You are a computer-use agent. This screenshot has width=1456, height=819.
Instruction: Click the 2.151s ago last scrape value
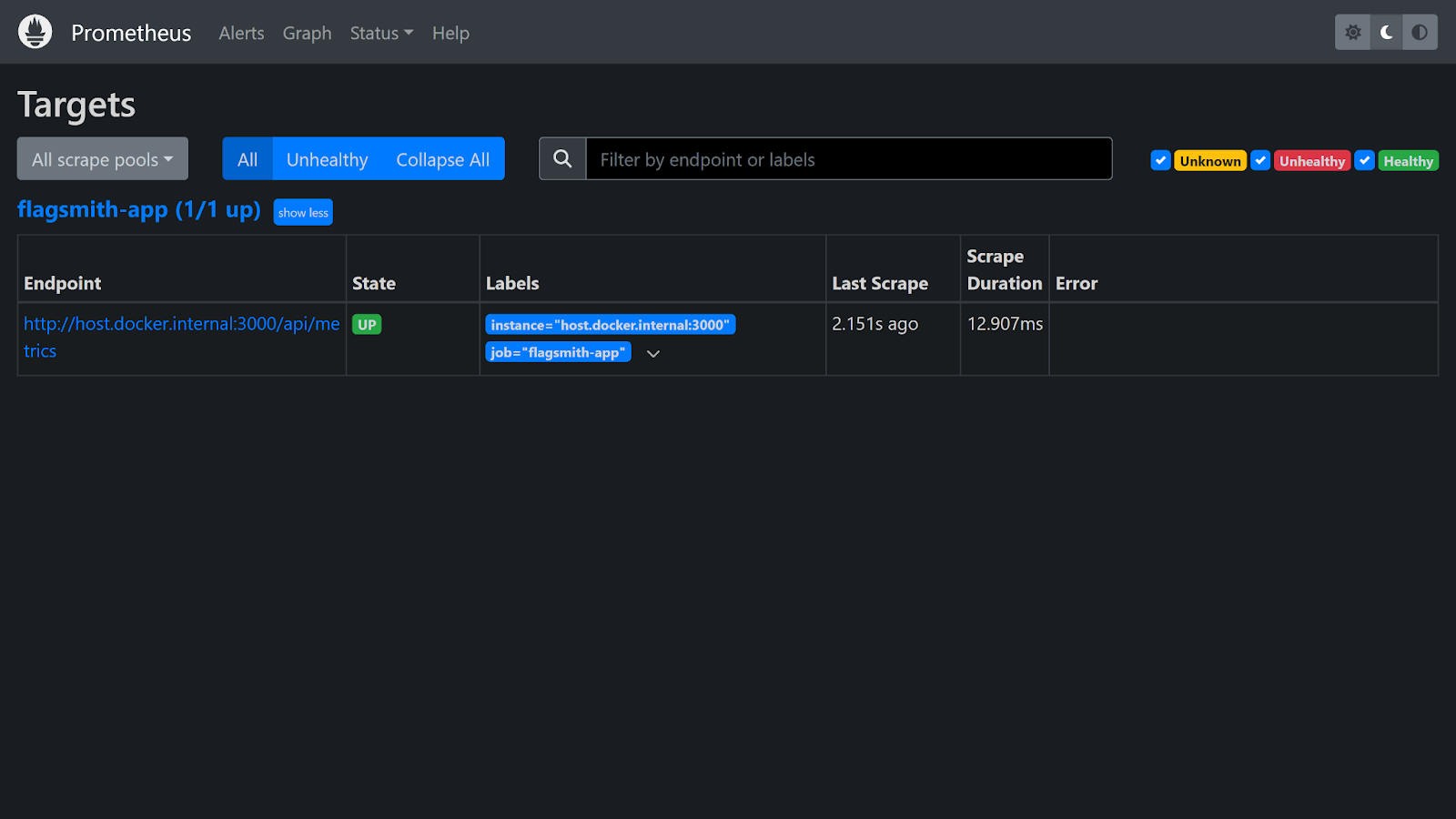875,324
